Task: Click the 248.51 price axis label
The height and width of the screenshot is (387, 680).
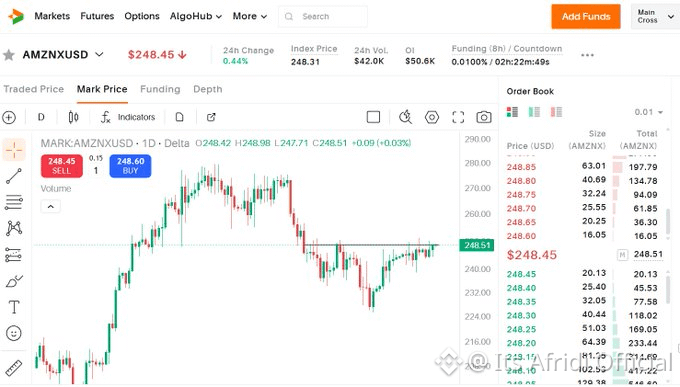Action: [477, 246]
